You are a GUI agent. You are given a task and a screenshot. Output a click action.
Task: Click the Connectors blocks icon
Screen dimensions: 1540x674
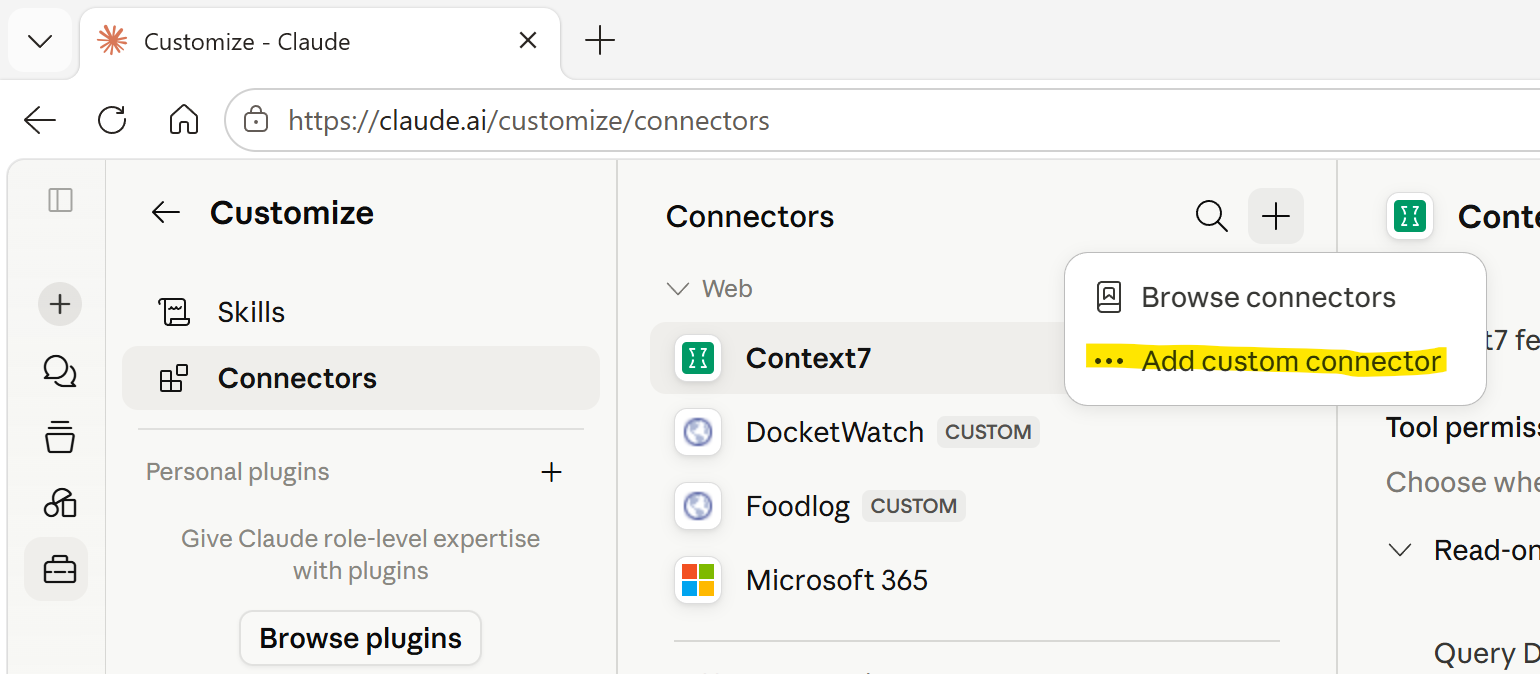pos(174,378)
